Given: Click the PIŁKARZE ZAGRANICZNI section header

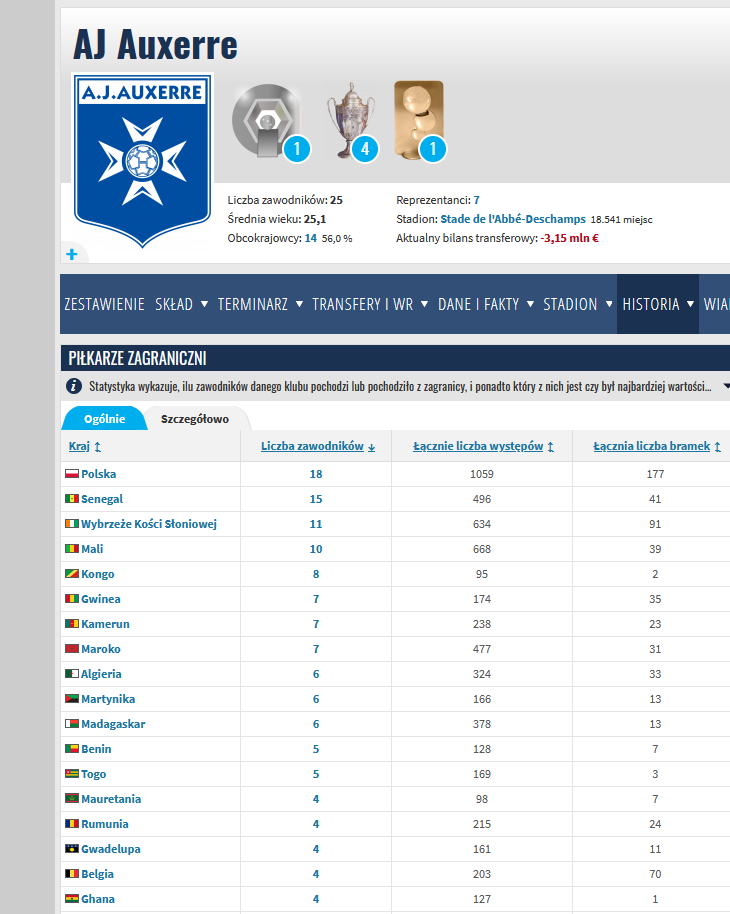Looking at the screenshot, I should click(x=138, y=358).
